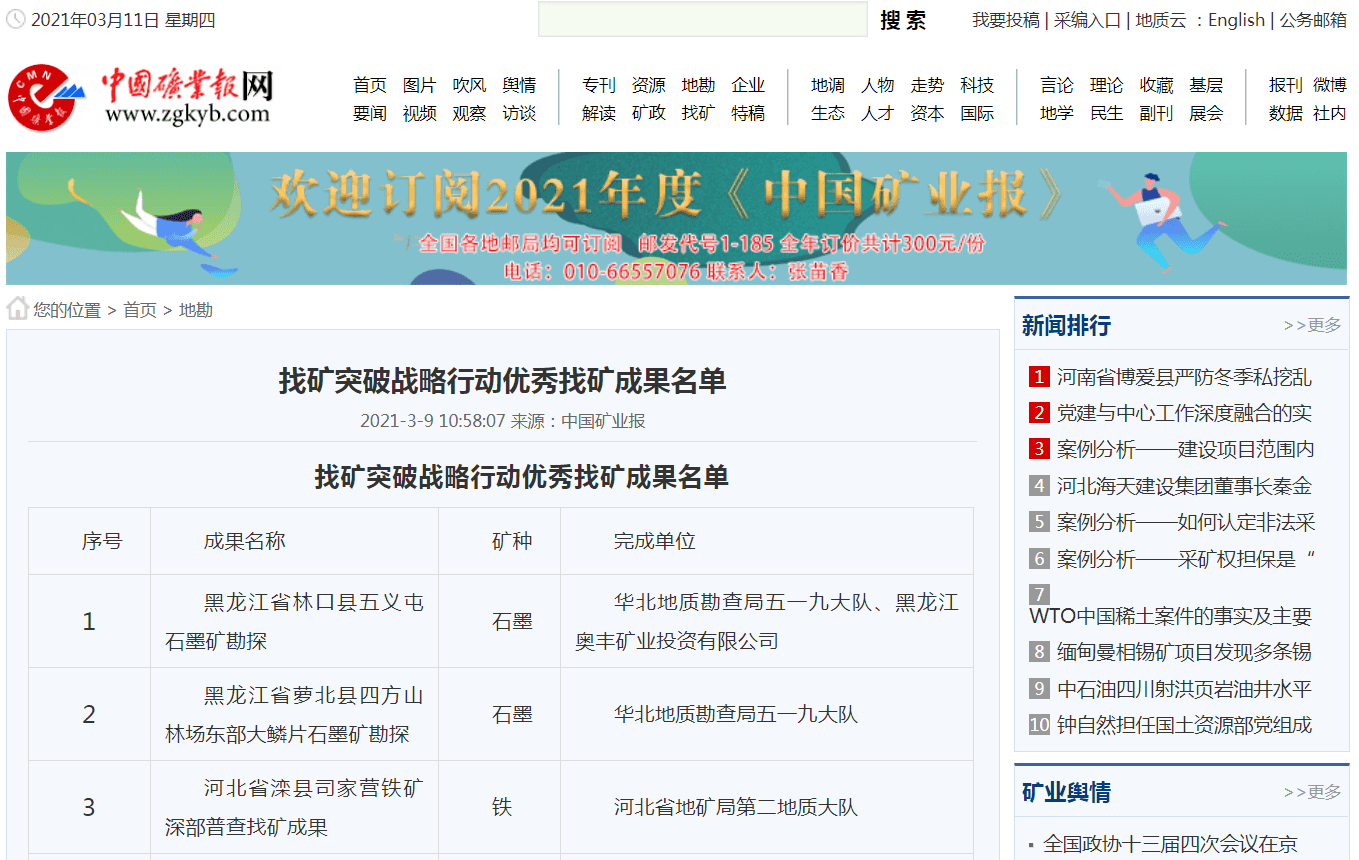
Task: Open the 社内 nav item
Action: point(1330,113)
